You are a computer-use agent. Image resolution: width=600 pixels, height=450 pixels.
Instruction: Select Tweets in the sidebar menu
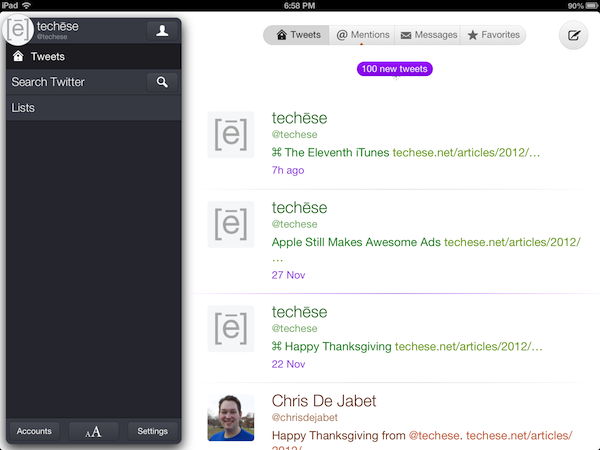tap(93, 57)
